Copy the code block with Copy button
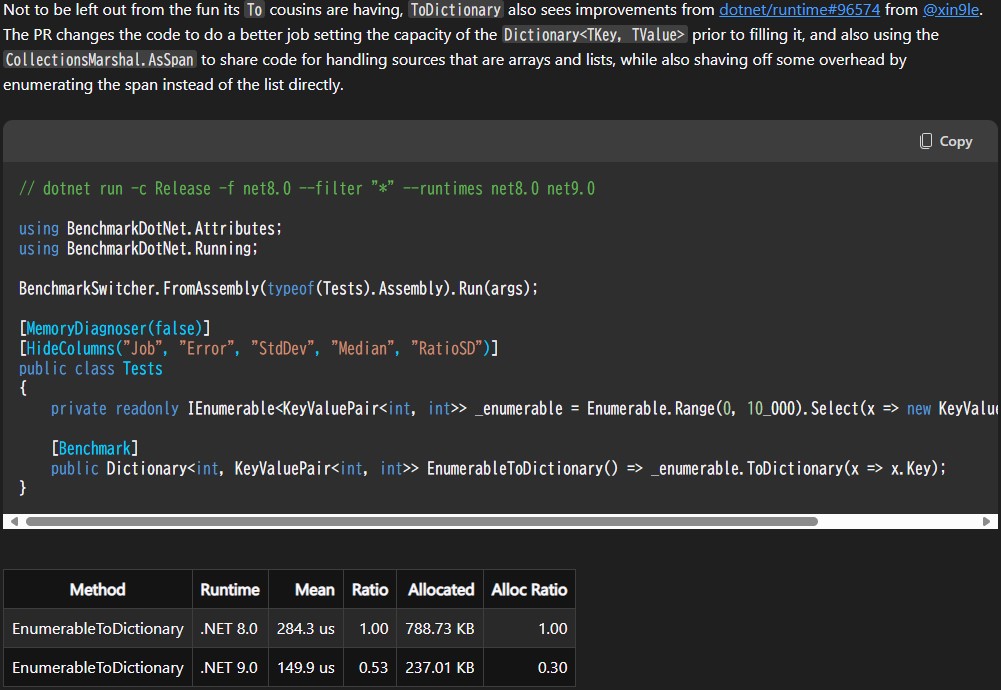1001x690 pixels. click(946, 141)
